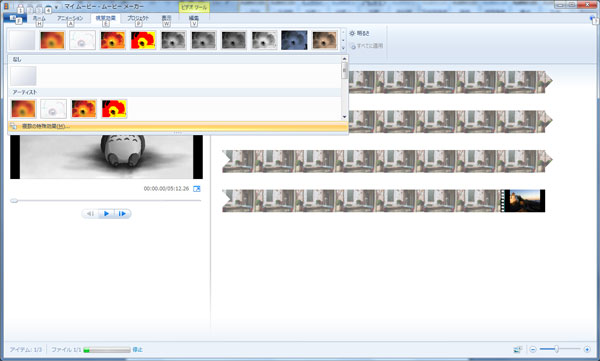Select the blank 'なし' no-effect thumbnail in dropdown

(x=23, y=75)
